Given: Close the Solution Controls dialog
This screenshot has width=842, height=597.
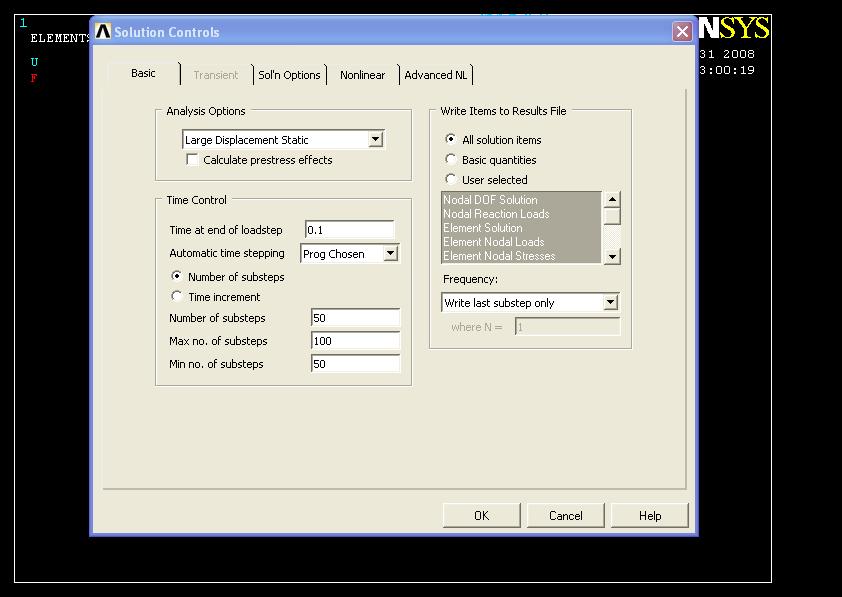Looking at the screenshot, I should (x=682, y=32).
